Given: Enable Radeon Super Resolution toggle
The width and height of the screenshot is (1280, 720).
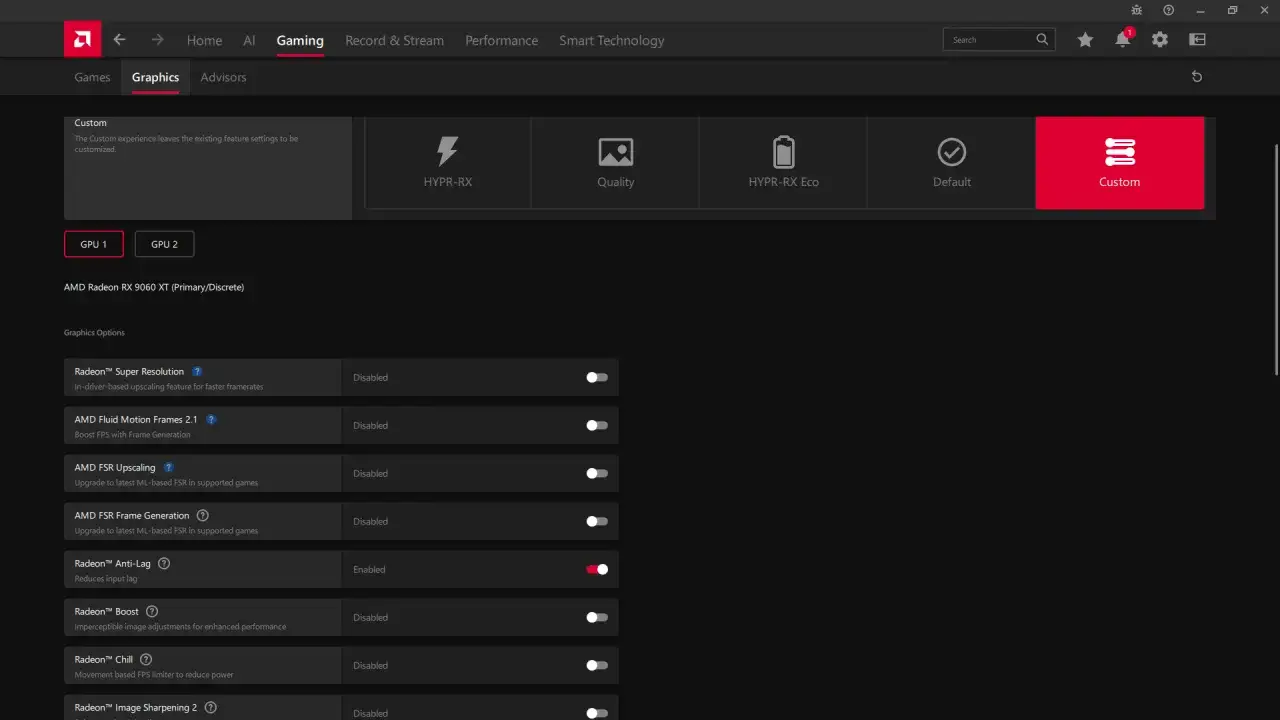Looking at the screenshot, I should pos(597,378).
